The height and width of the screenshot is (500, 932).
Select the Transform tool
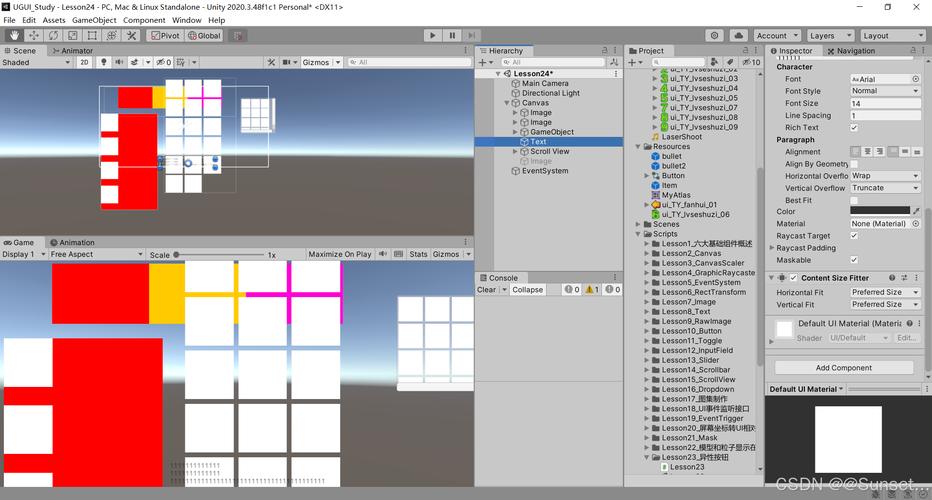tap(112, 36)
